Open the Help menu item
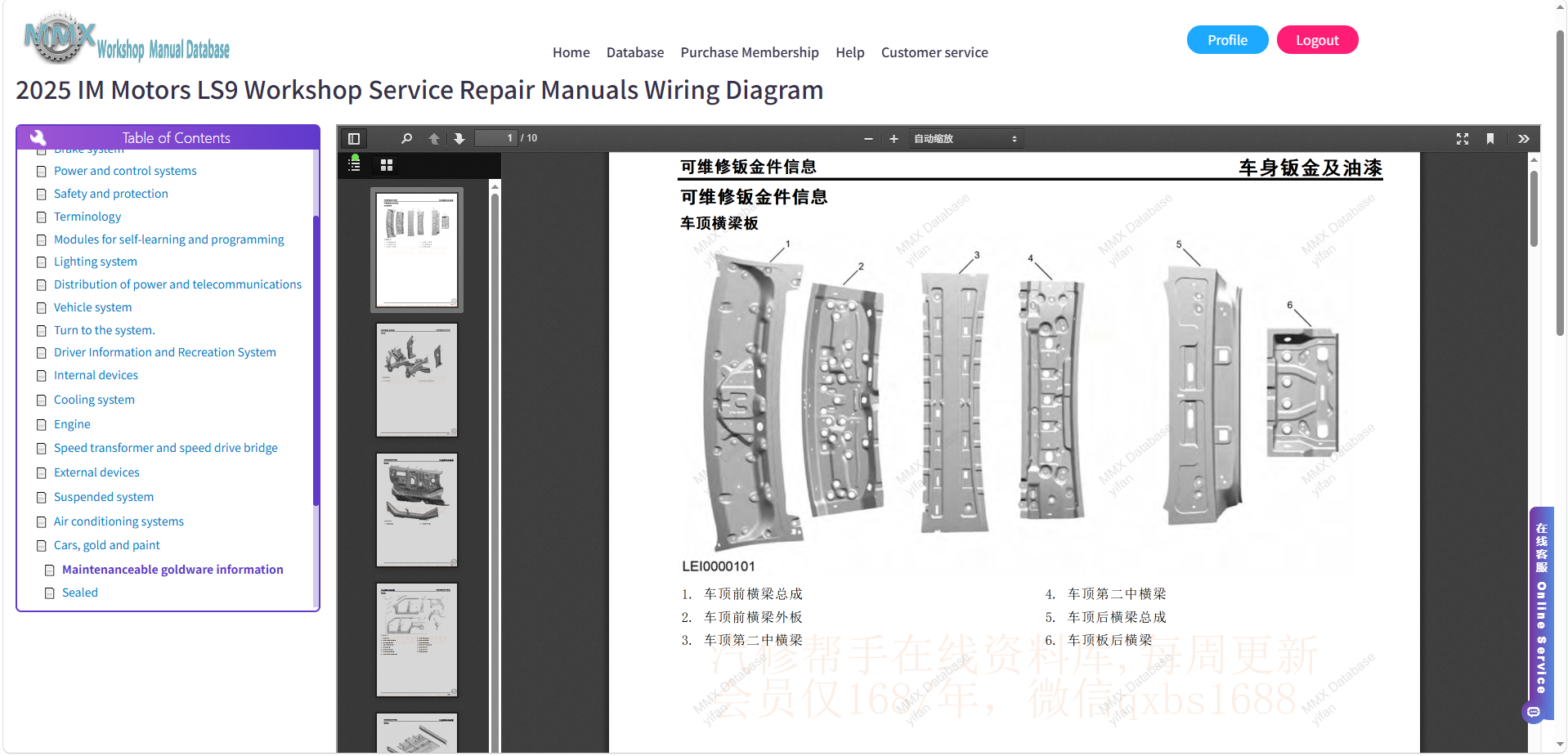 [x=849, y=52]
